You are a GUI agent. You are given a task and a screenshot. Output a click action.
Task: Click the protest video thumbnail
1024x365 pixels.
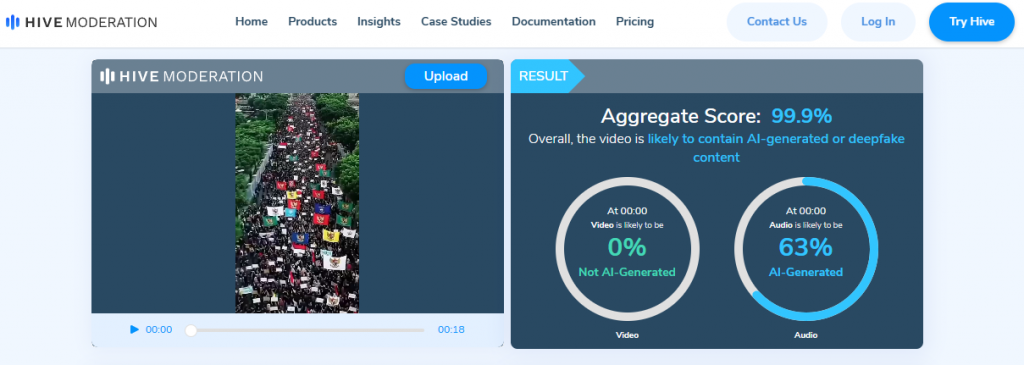click(297, 203)
